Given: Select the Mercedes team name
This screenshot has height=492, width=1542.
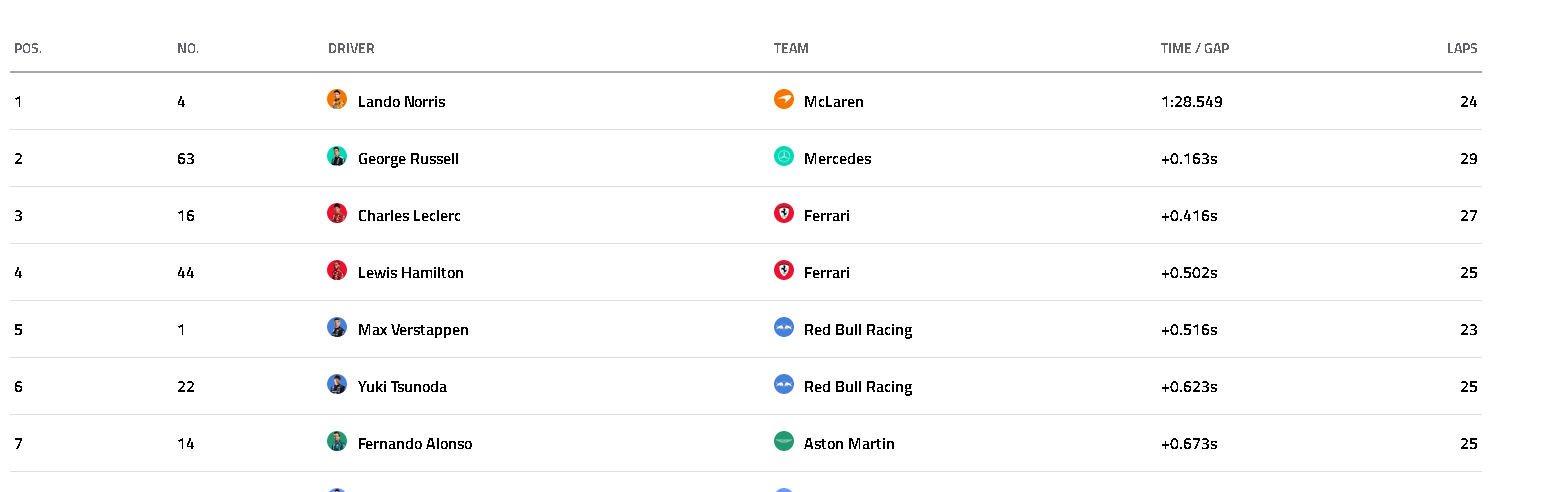Looking at the screenshot, I should click(837, 159).
